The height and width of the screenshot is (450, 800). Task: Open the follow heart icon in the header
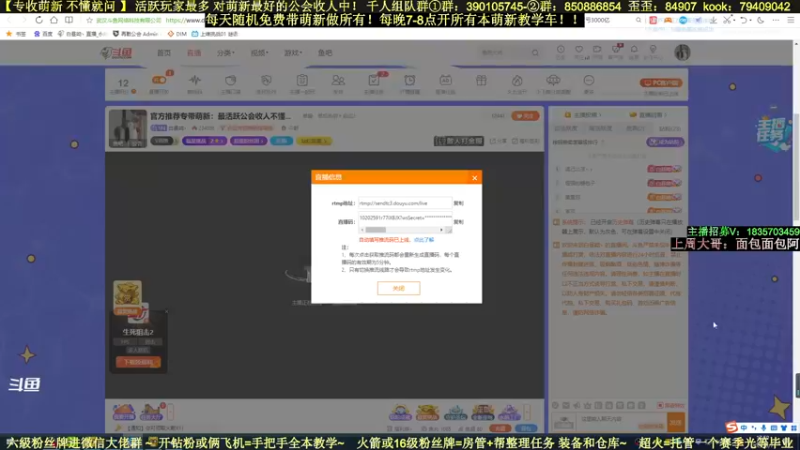[x=579, y=52]
